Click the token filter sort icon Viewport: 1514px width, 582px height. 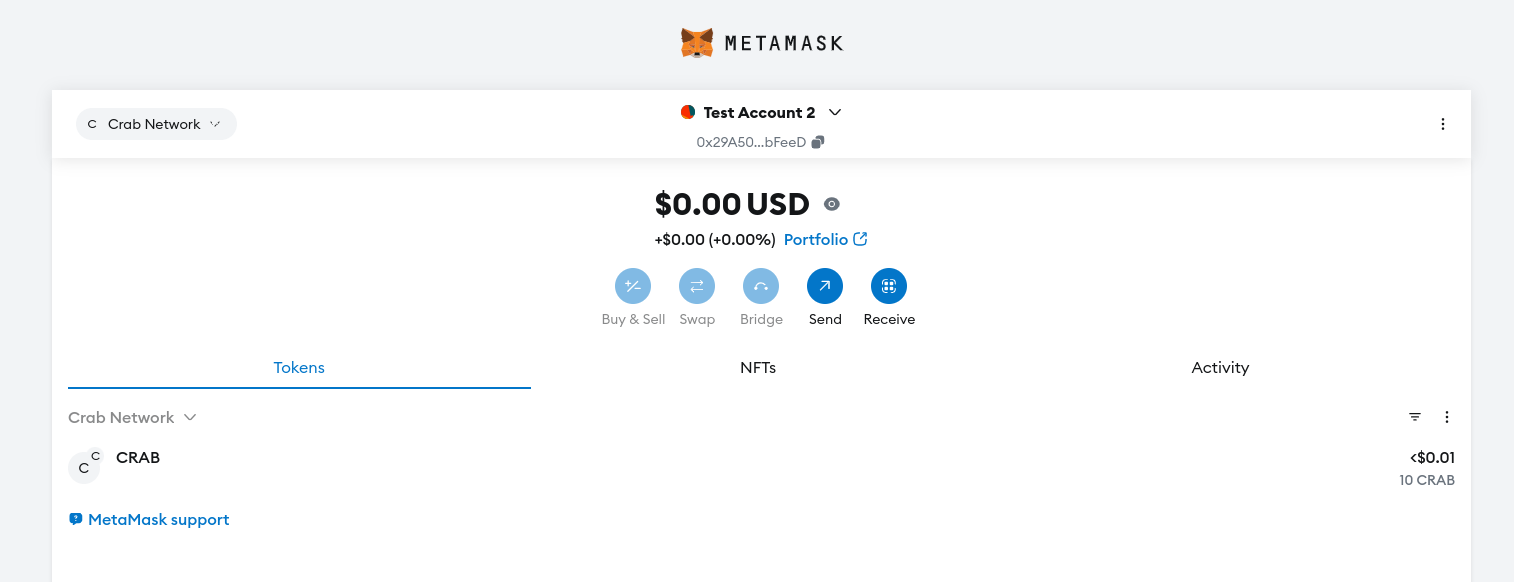1415,417
